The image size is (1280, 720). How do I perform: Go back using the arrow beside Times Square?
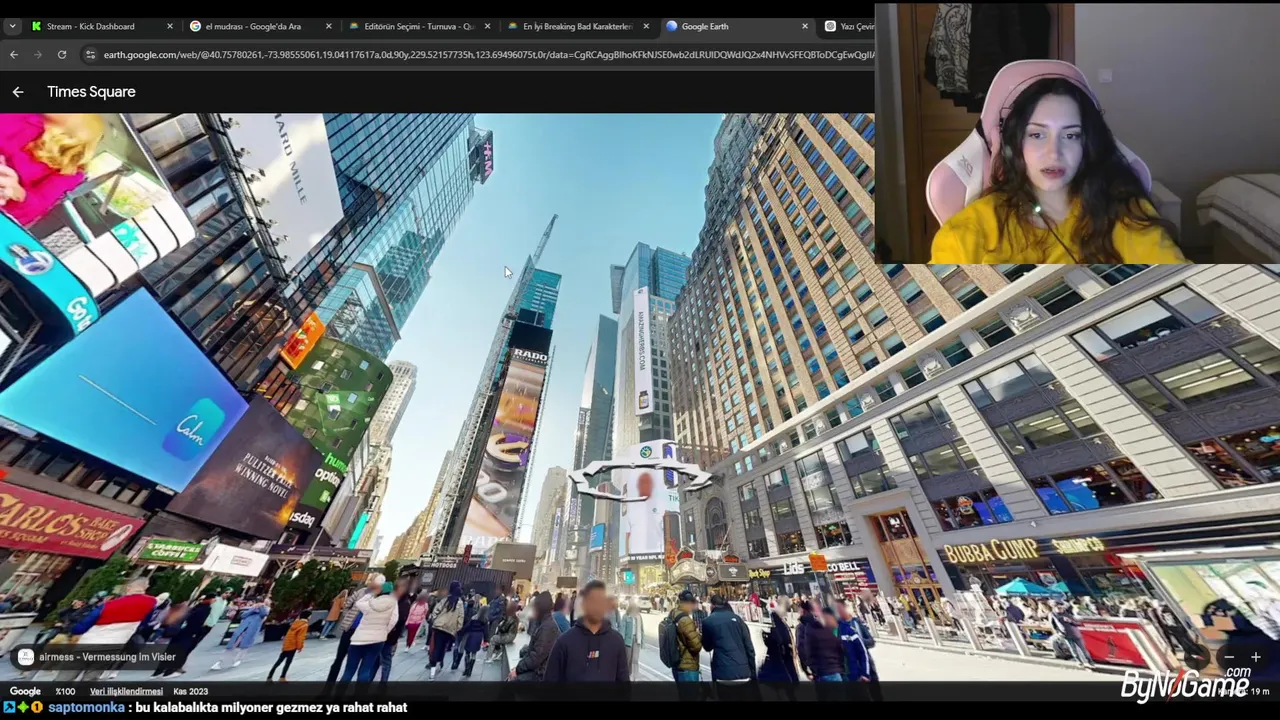[18, 92]
